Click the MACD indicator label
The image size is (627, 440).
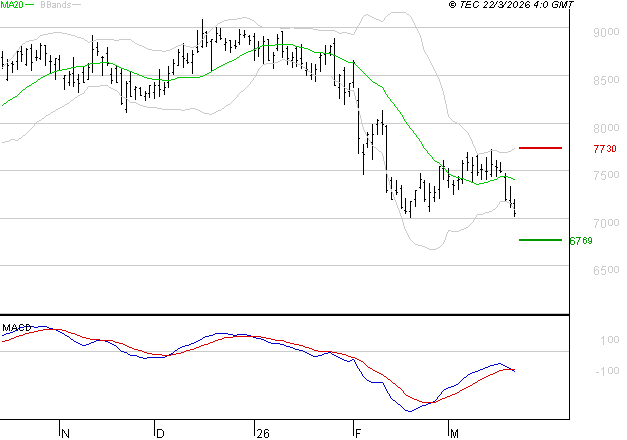coord(17,328)
